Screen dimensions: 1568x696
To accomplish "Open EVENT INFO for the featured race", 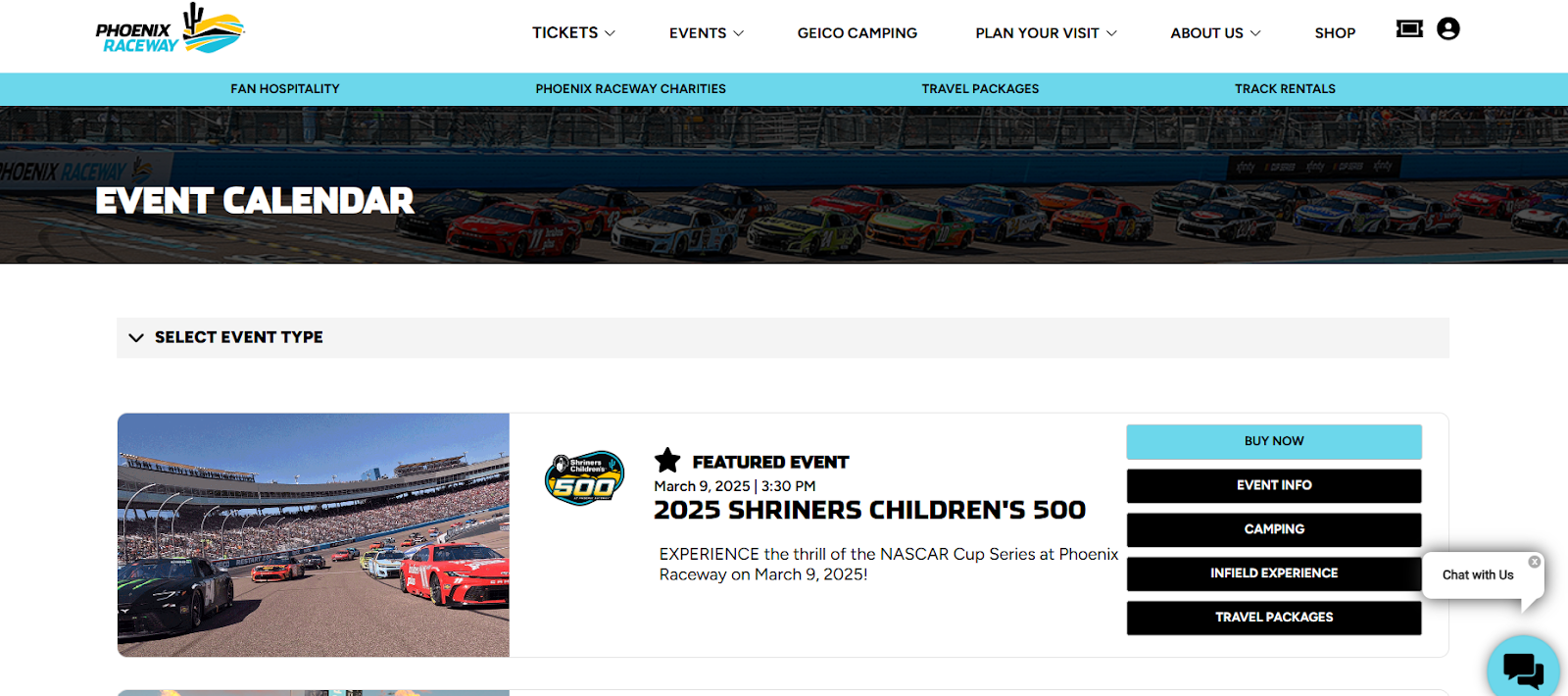I will [x=1273, y=485].
